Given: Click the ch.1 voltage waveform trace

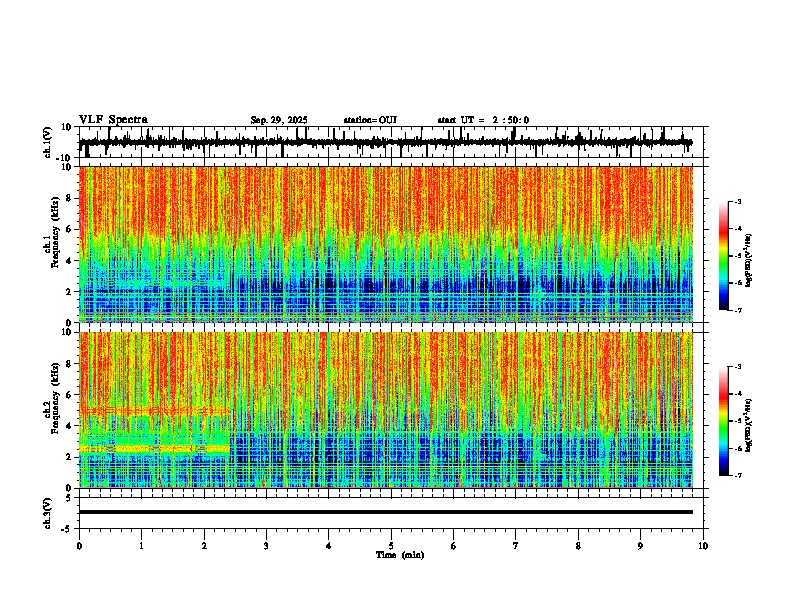Looking at the screenshot, I should click(x=386, y=142).
